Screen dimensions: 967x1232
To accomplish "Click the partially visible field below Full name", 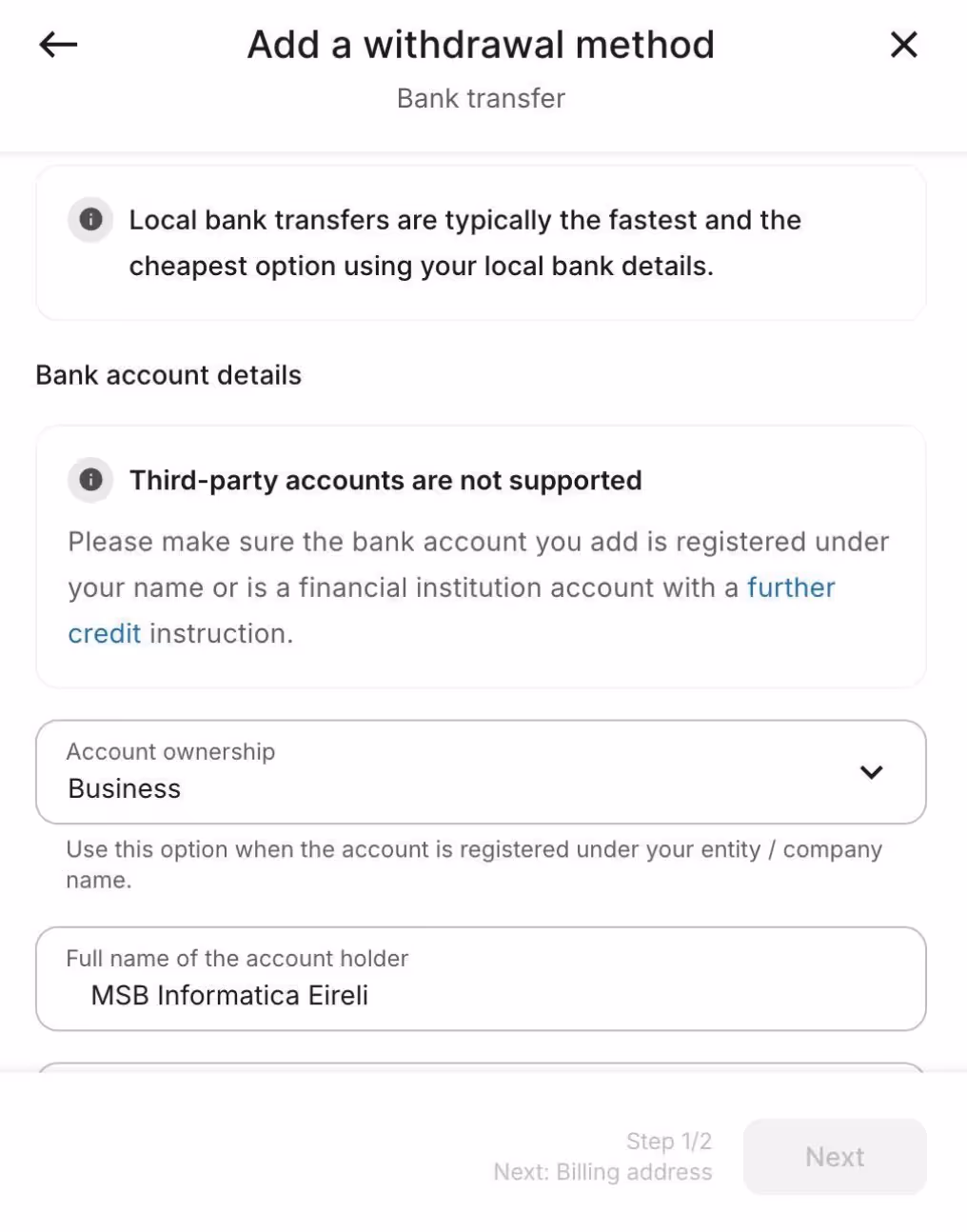I will pyautogui.click(x=481, y=1067).
